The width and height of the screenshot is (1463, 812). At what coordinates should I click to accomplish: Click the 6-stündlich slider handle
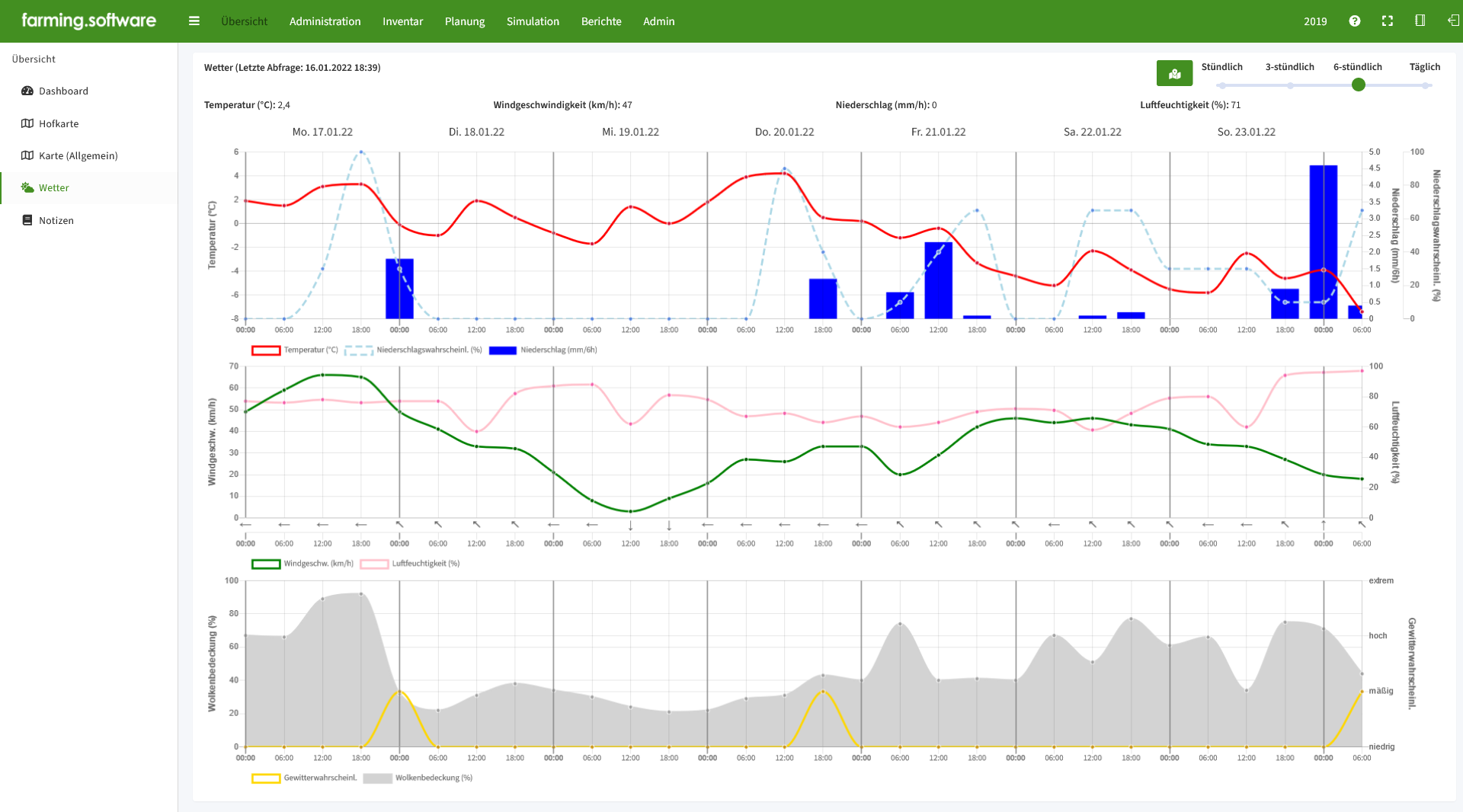pos(1358,85)
